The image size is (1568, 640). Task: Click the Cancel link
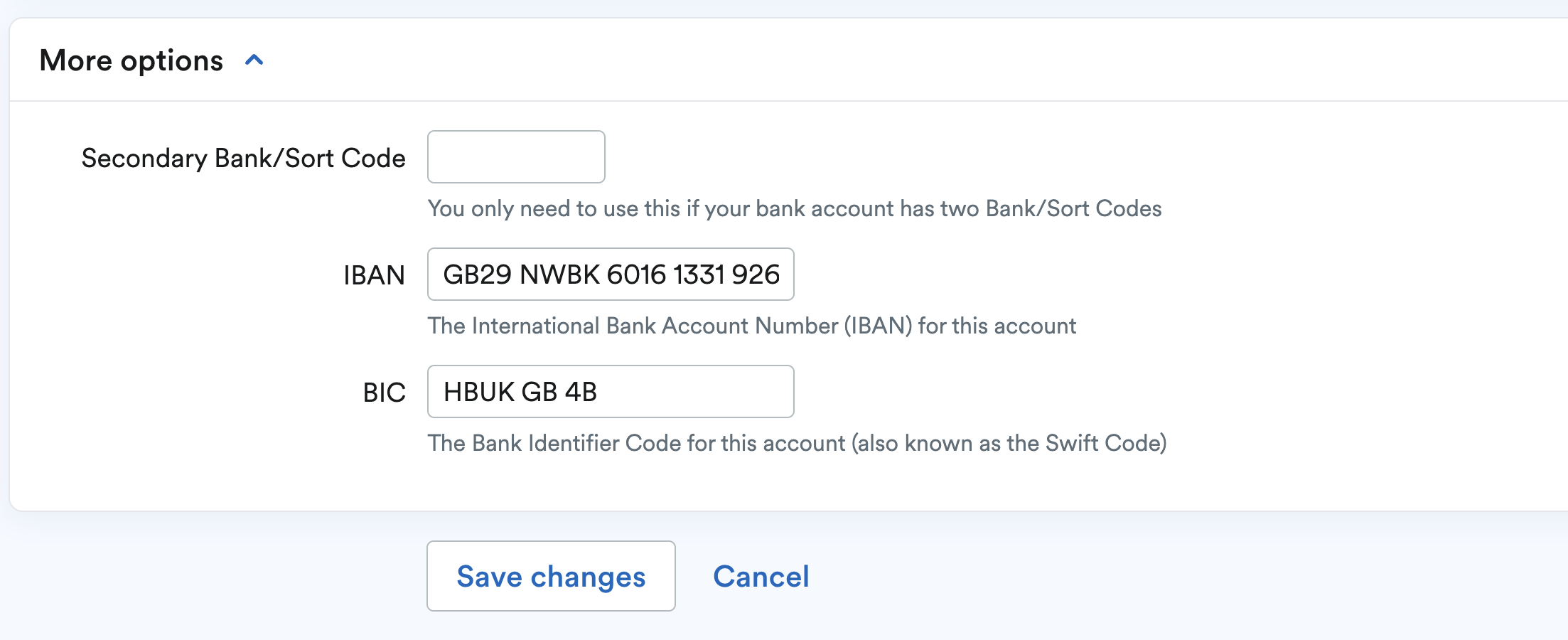pos(761,577)
